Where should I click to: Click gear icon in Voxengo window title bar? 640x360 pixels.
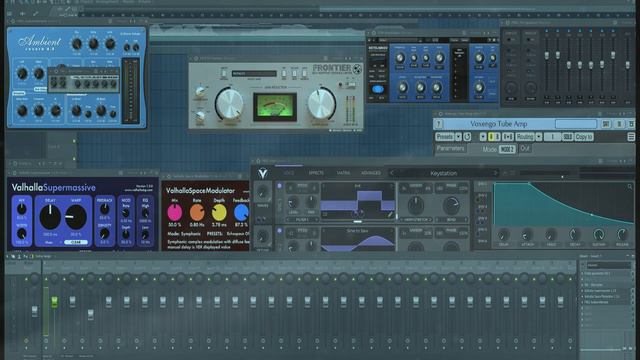pos(440,114)
